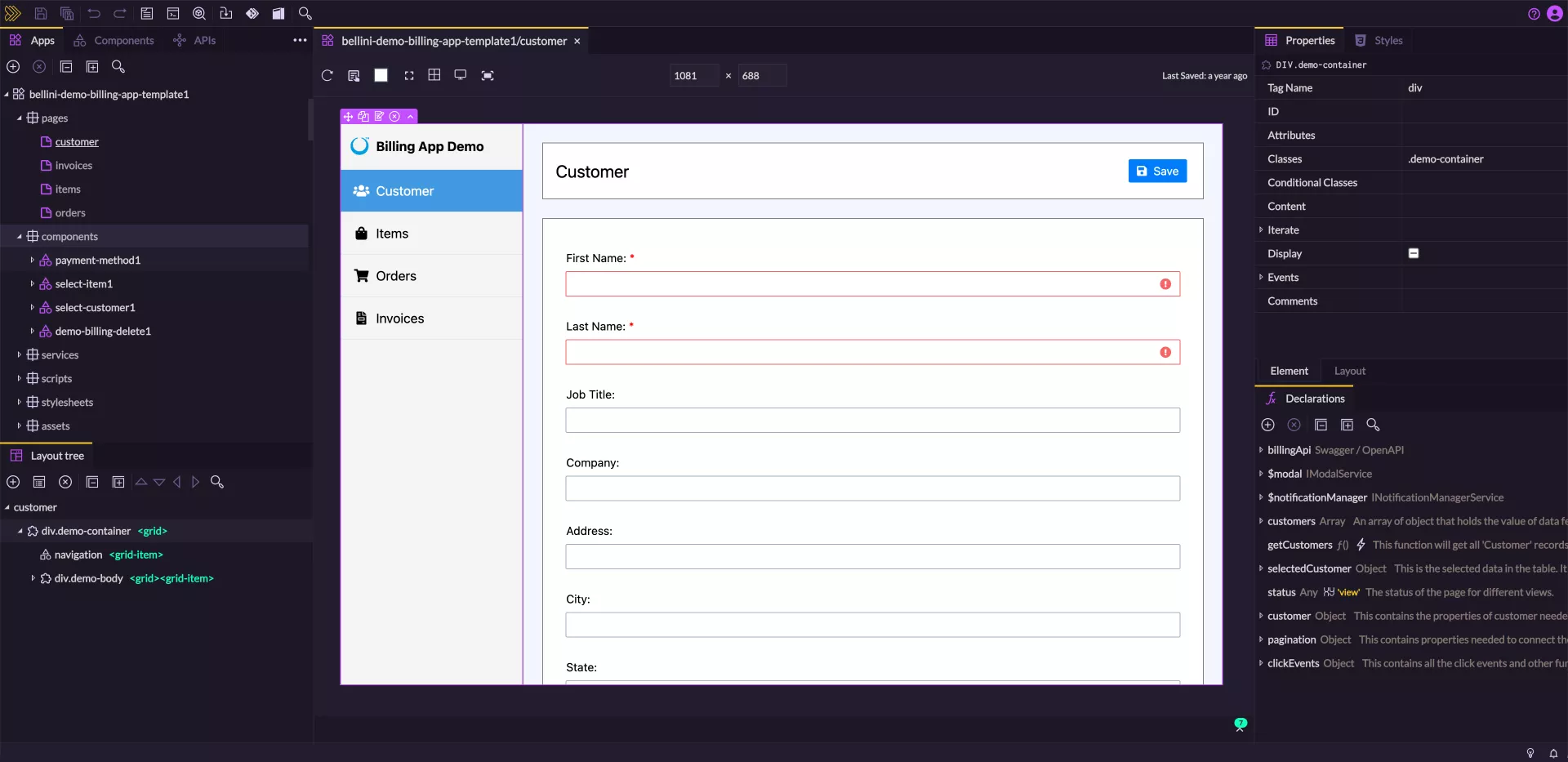Viewport: 1568px width, 762px height.
Task: Click the save icon in the top toolbar
Action: (41, 13)
